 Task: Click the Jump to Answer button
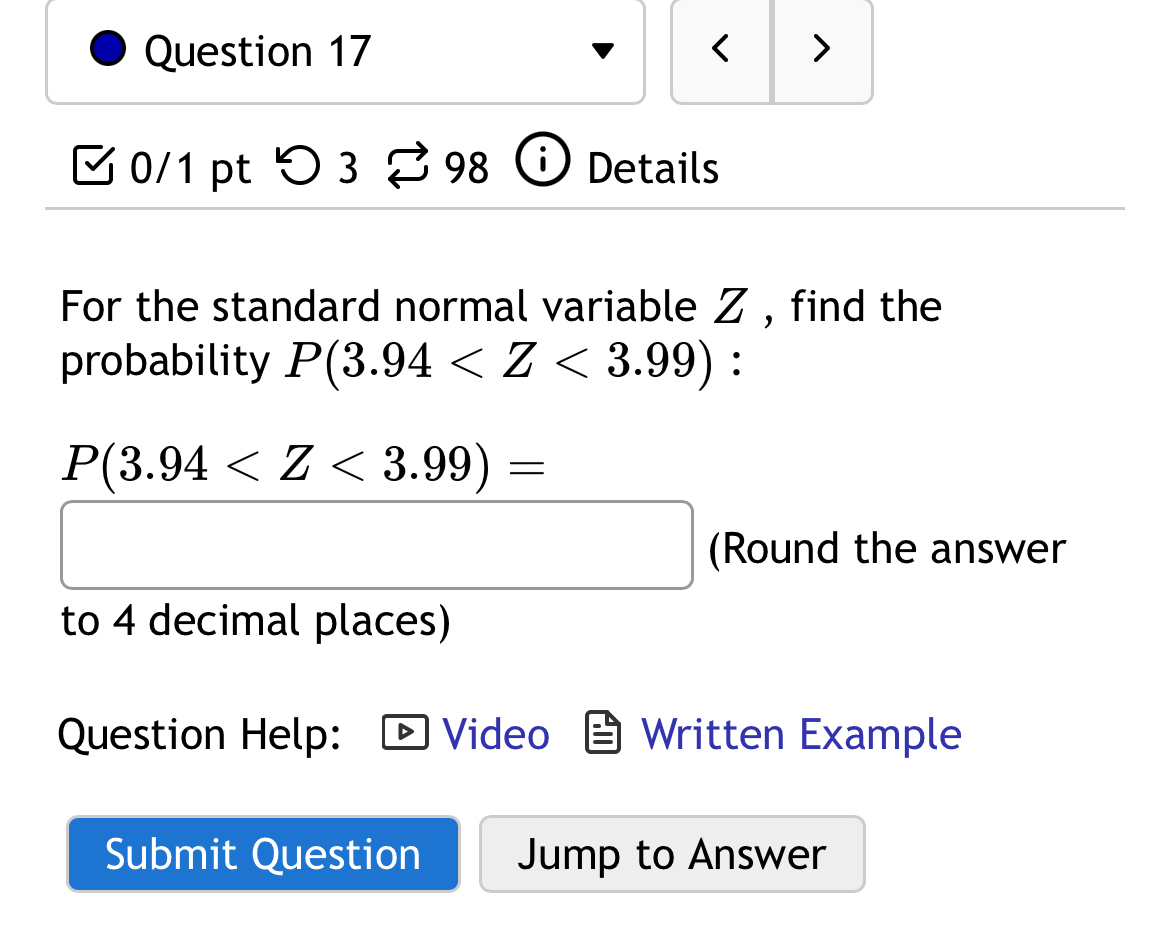pos(672,853)
